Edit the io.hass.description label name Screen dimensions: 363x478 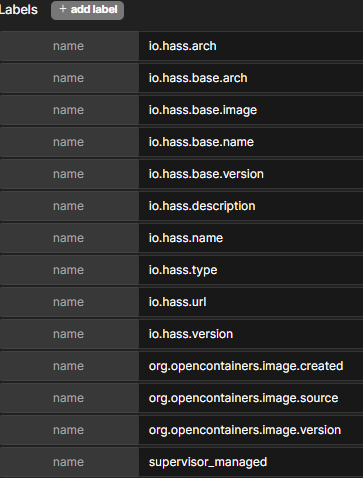(251, 206)
